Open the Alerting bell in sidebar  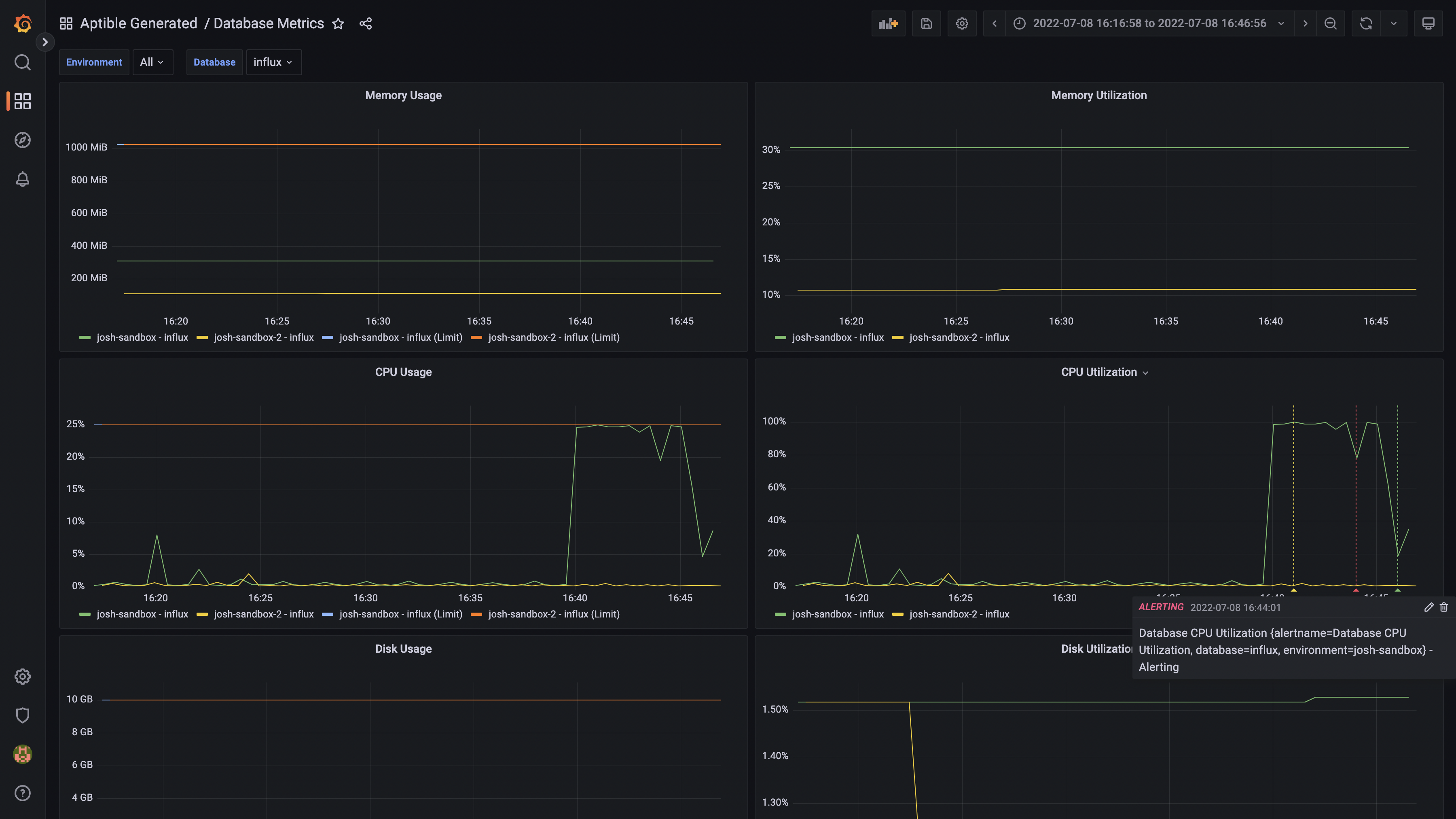pos(22,179)
